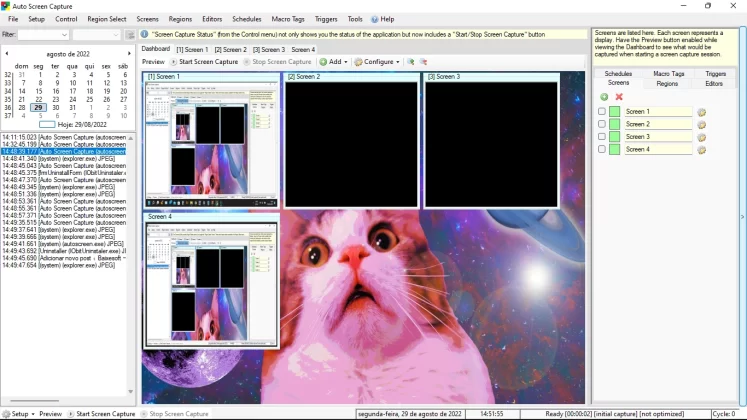Click the refresh icon beside filter dropdowns
The height and width of the screenshot is (420, 747).
tap(130, 35)
